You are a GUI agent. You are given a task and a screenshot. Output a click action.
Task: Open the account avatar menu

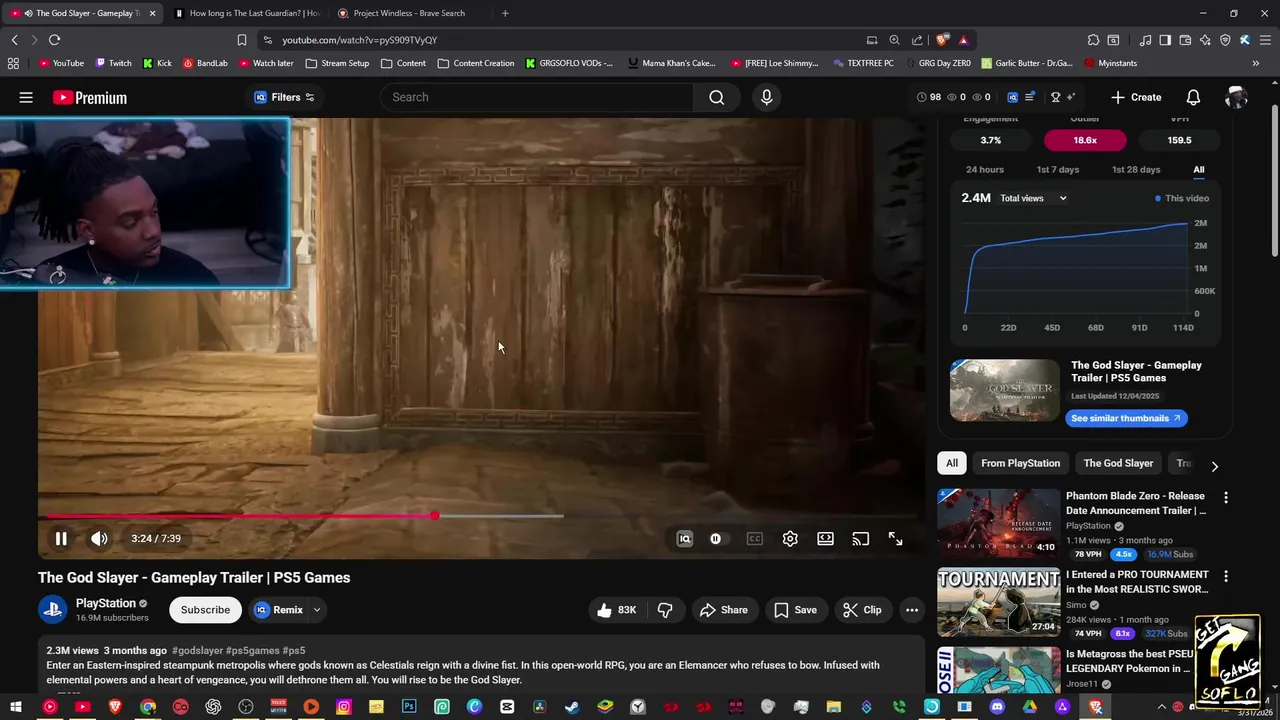pyautogui.click(x=1236, y=97)
